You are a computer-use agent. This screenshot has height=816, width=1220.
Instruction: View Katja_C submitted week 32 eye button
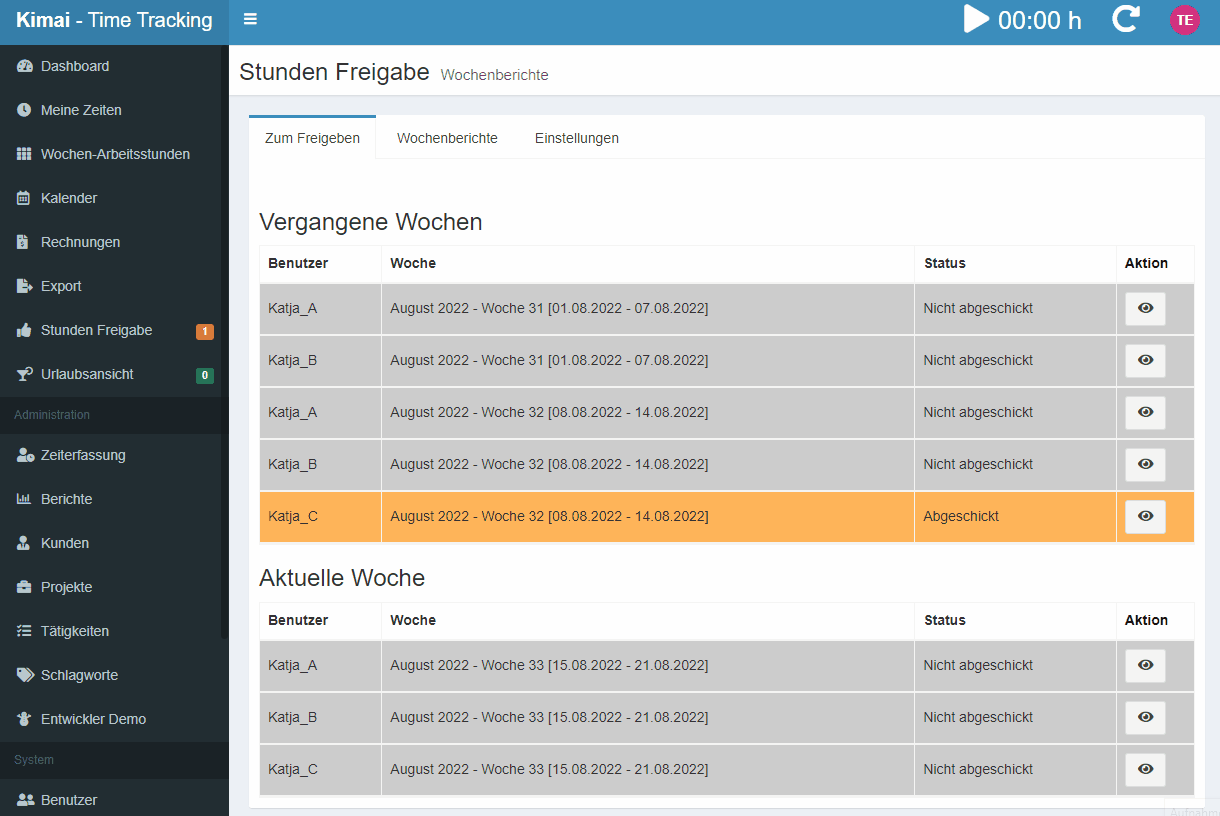point(1145,517)
